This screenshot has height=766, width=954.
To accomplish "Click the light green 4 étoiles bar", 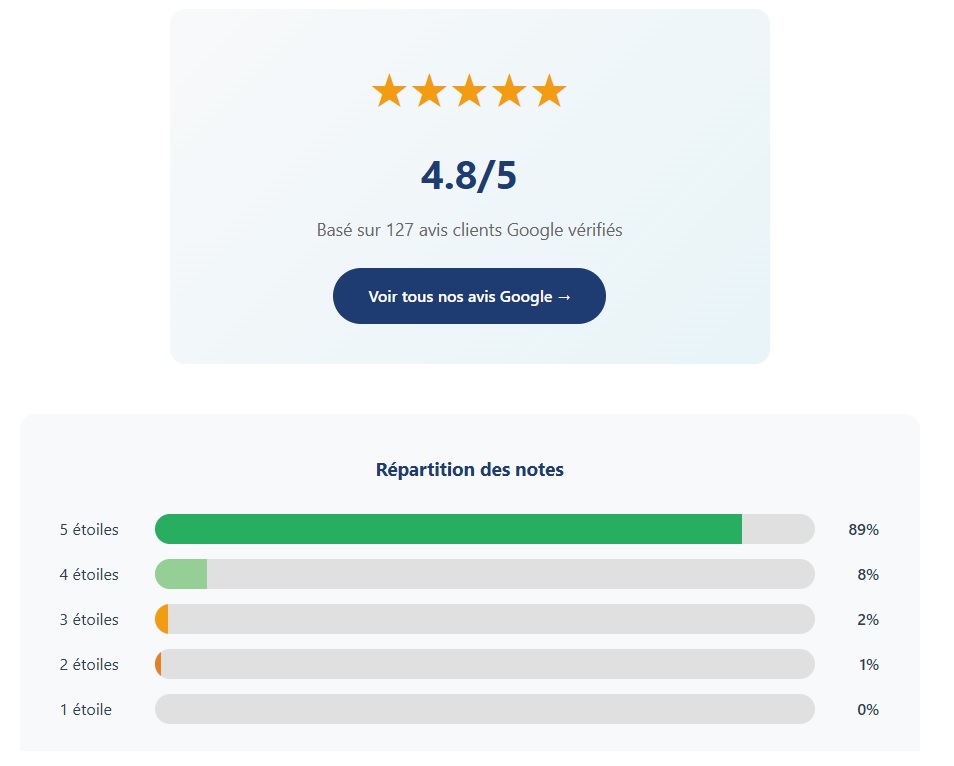I will pos(182,574).
